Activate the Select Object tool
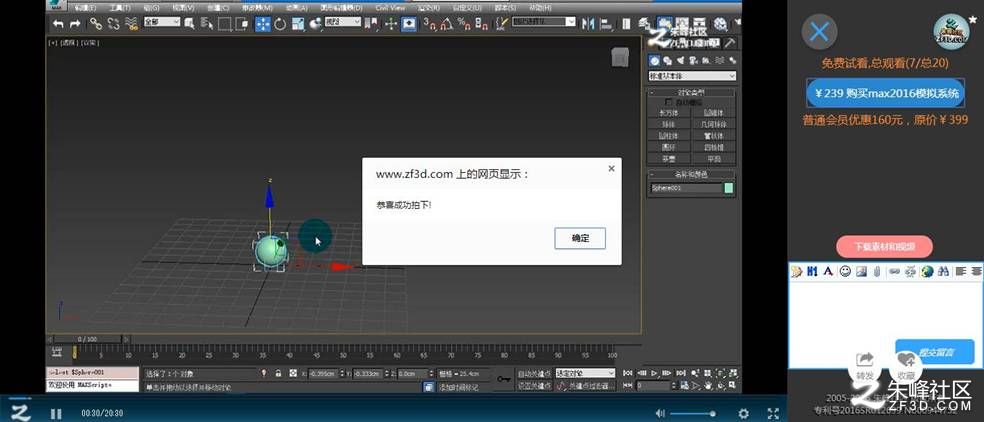 tap(190, 24)
